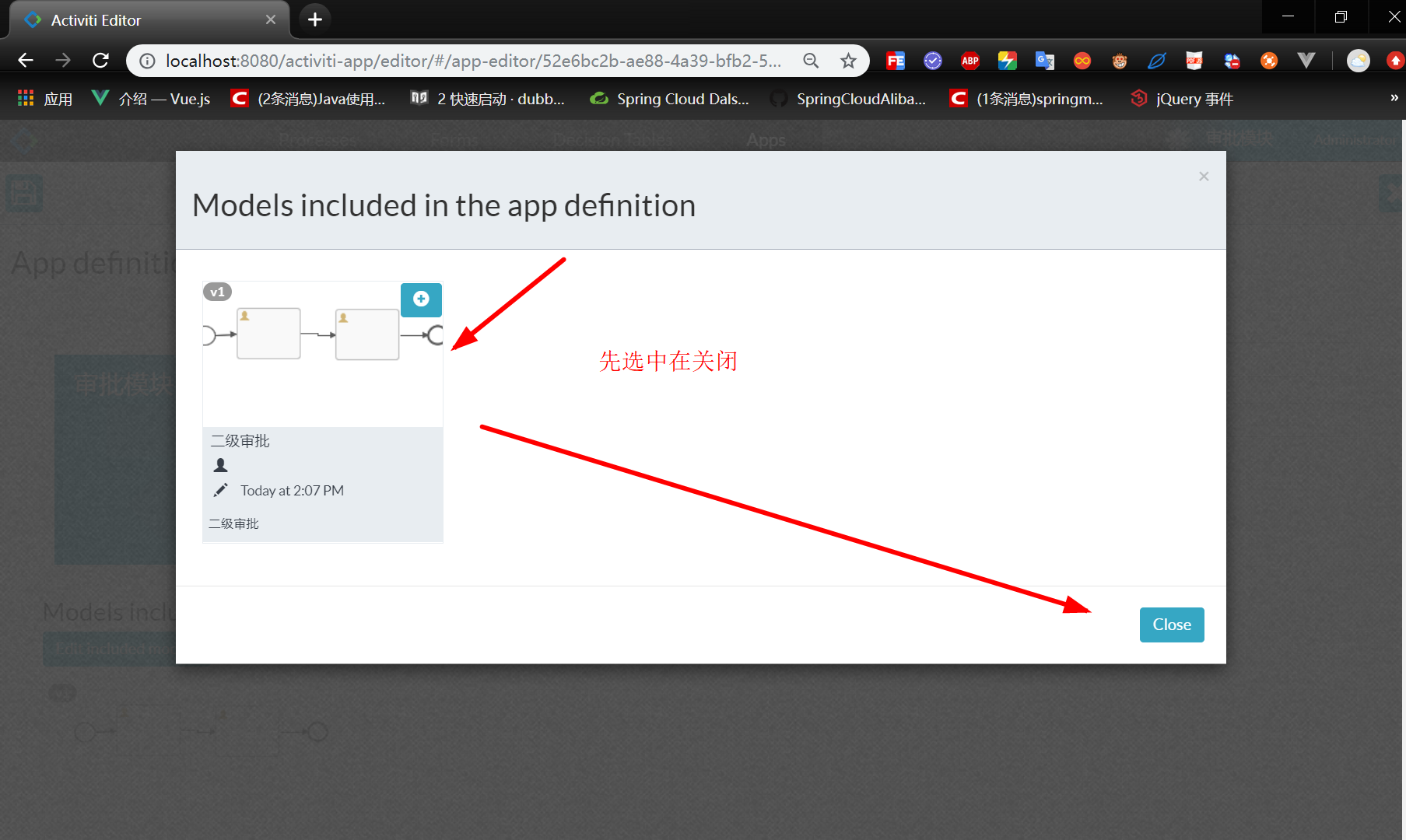Open the zoom magnifier icon in address bar
This screenshot has height=840, width=1406.
[x=811, y=61]
